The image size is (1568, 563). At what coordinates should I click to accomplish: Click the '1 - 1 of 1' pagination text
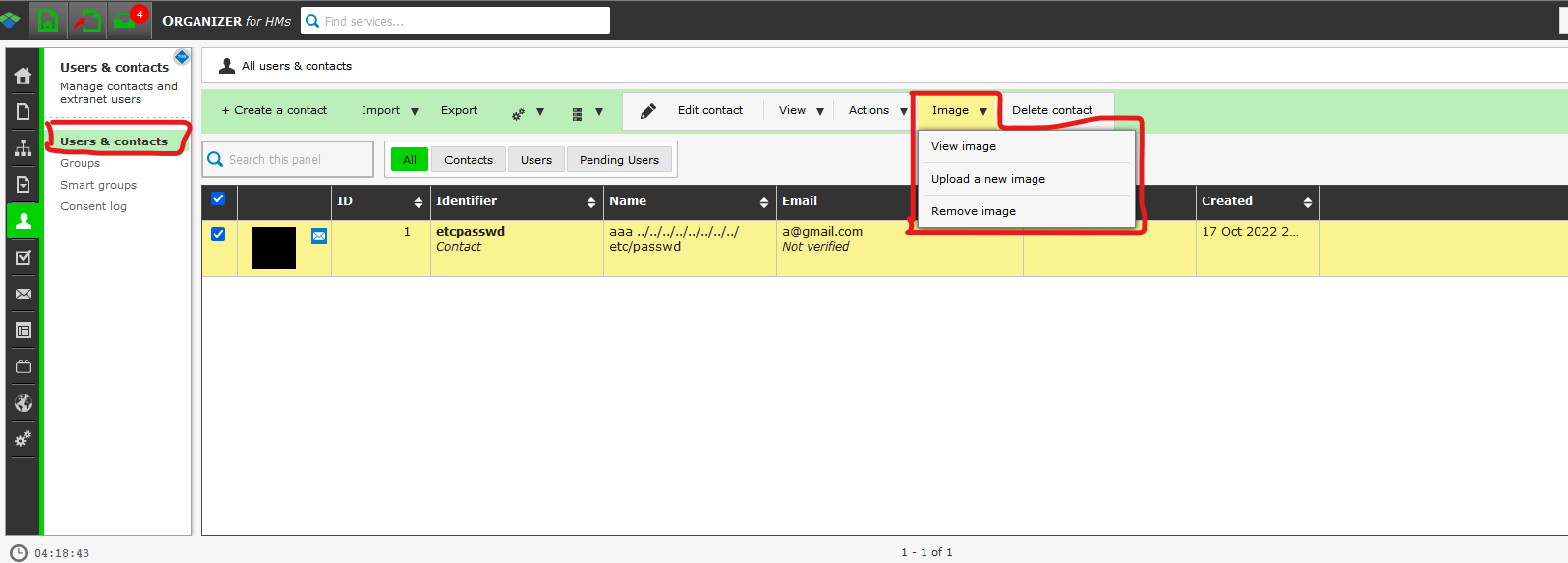click(926, 552)
